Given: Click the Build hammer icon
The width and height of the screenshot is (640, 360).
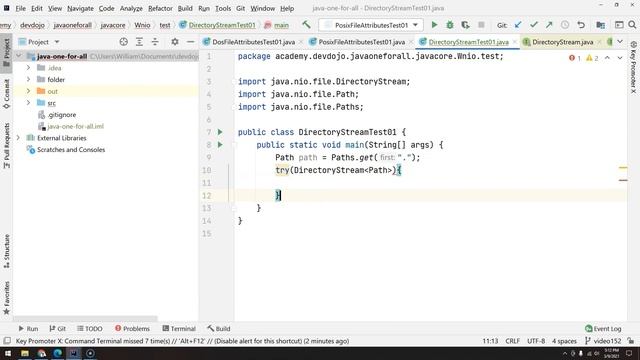Looking at the screenshot, I should coord(306,25).
